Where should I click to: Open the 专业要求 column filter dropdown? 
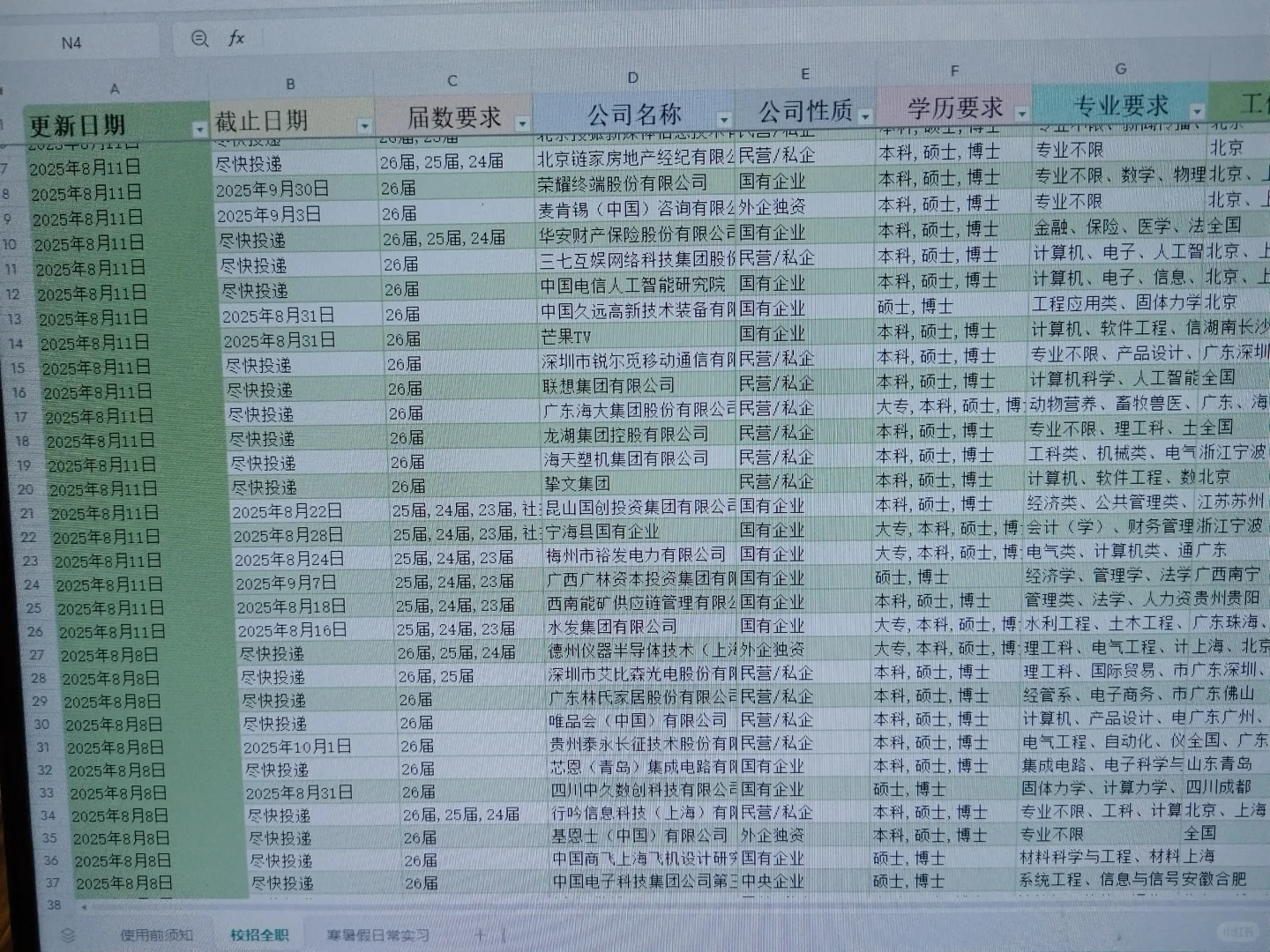click(1197, 111)
